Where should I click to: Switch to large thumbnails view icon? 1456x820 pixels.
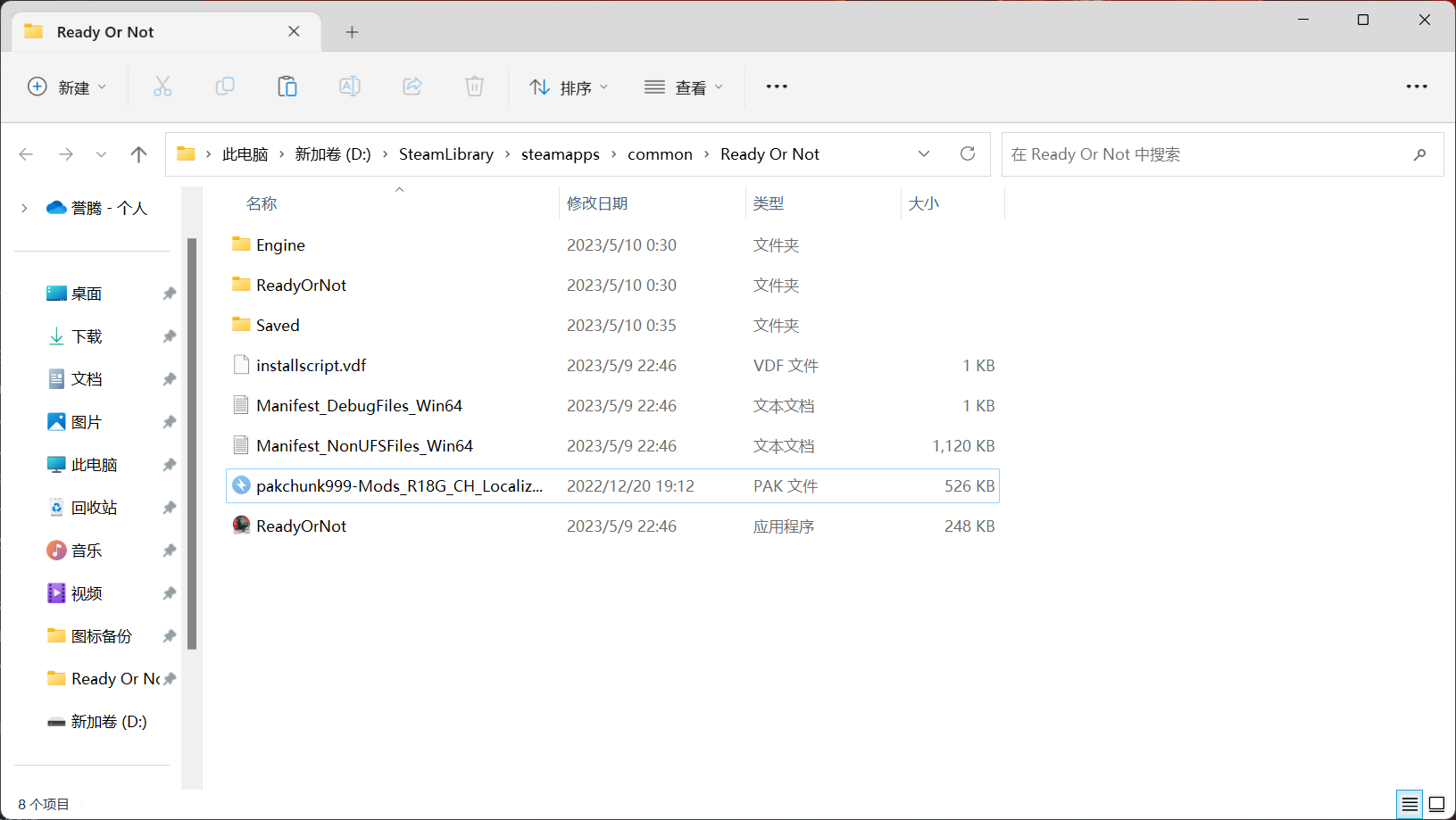1436,804
